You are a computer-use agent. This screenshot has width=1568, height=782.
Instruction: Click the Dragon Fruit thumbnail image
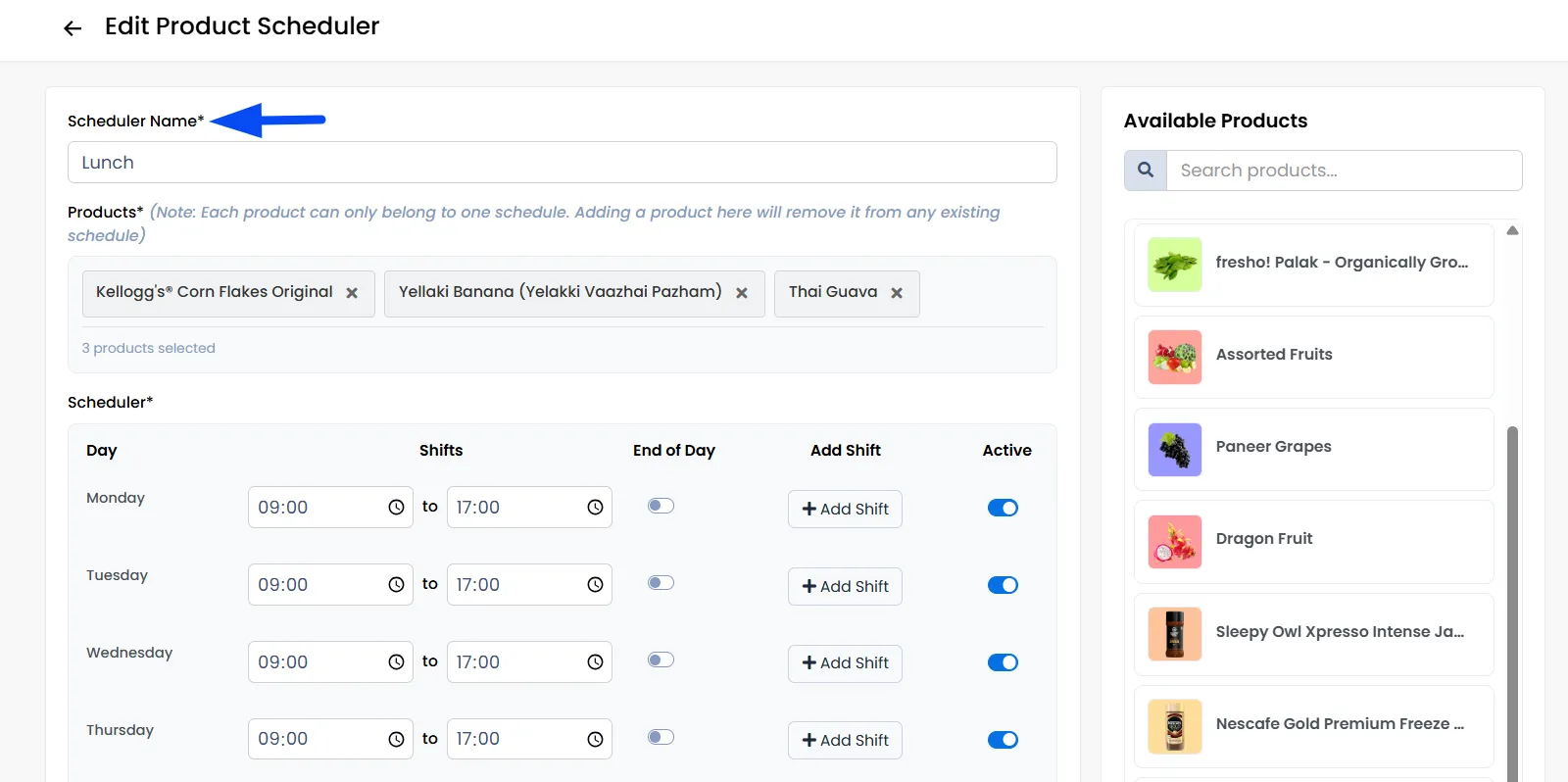(x=1175, y=542)
